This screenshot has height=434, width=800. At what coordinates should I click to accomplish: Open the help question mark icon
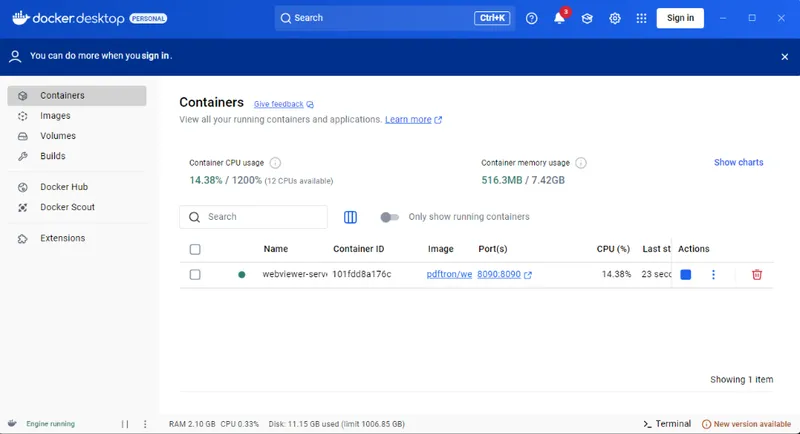coord(531,18)
